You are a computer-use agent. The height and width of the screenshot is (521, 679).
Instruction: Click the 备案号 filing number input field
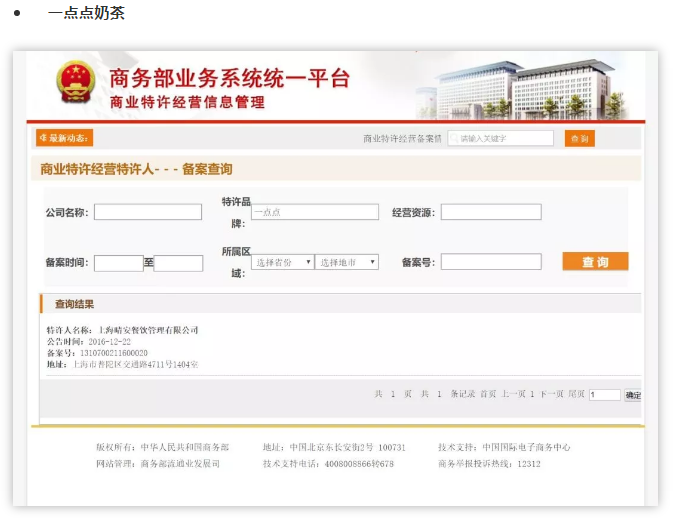pos(490,262)
